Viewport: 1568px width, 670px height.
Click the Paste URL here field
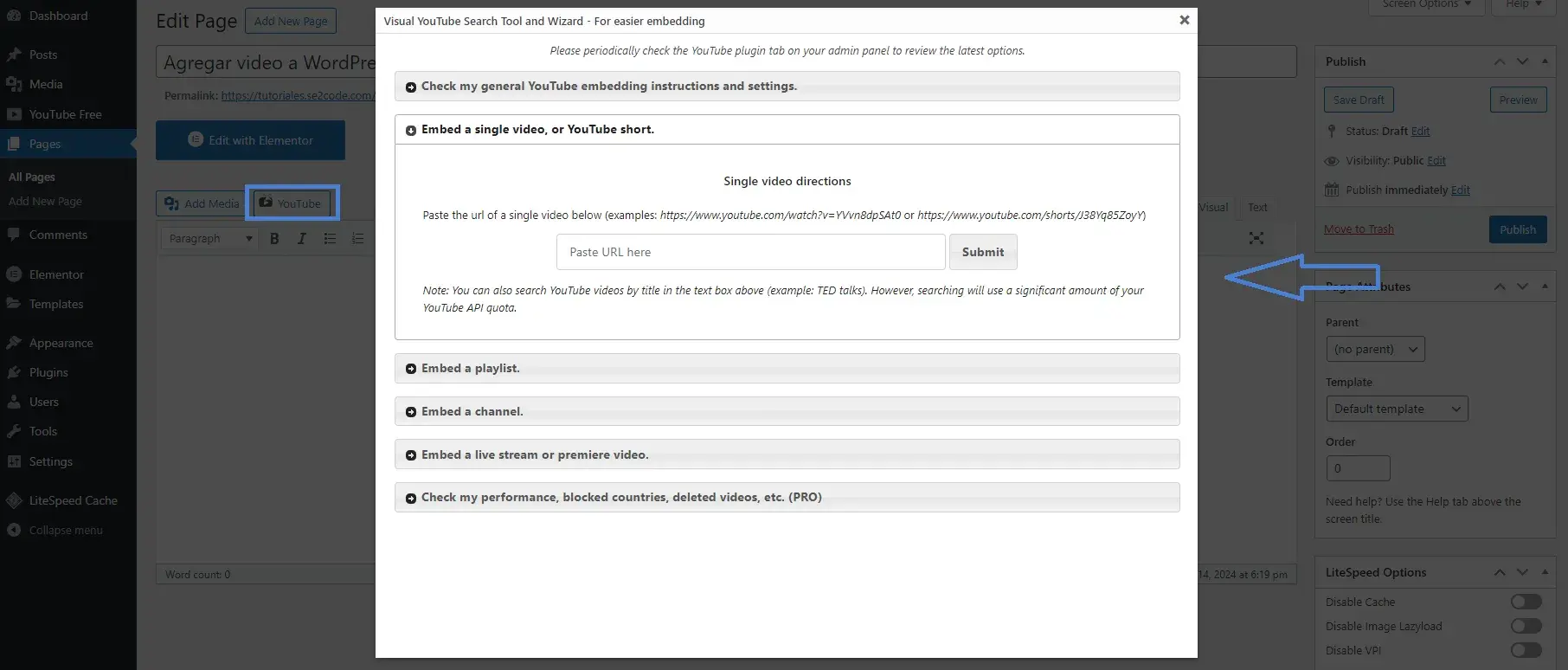[750, 252]
